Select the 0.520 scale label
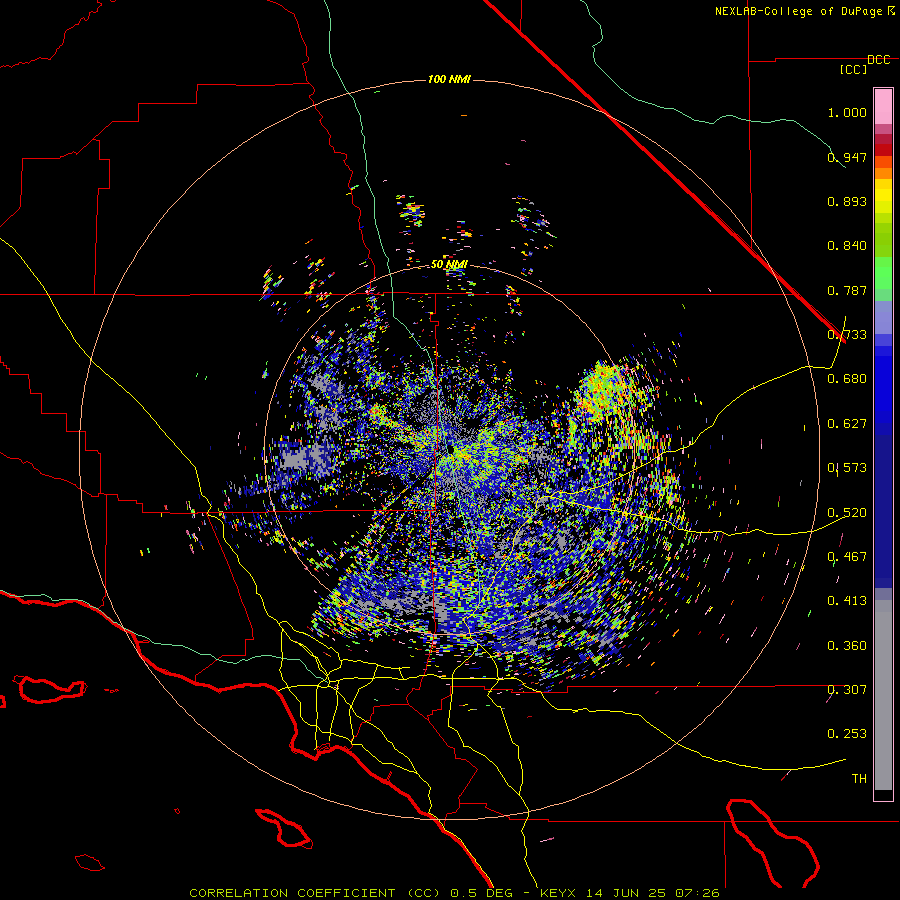900x900 pixels. tap(847, 513)
